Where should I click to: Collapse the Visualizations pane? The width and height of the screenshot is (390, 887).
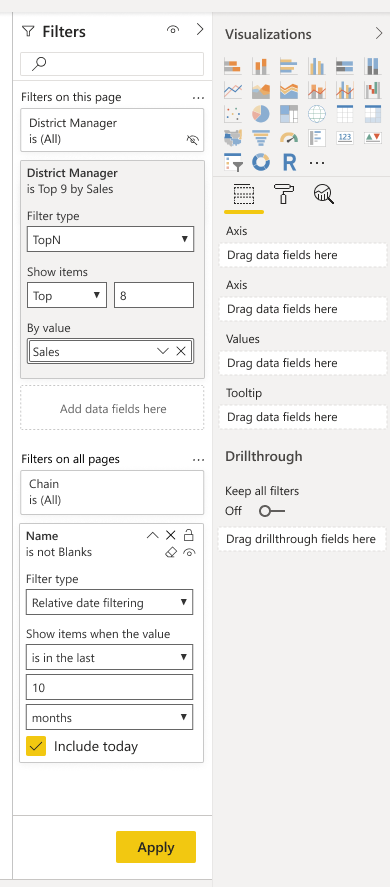point(379,34)
